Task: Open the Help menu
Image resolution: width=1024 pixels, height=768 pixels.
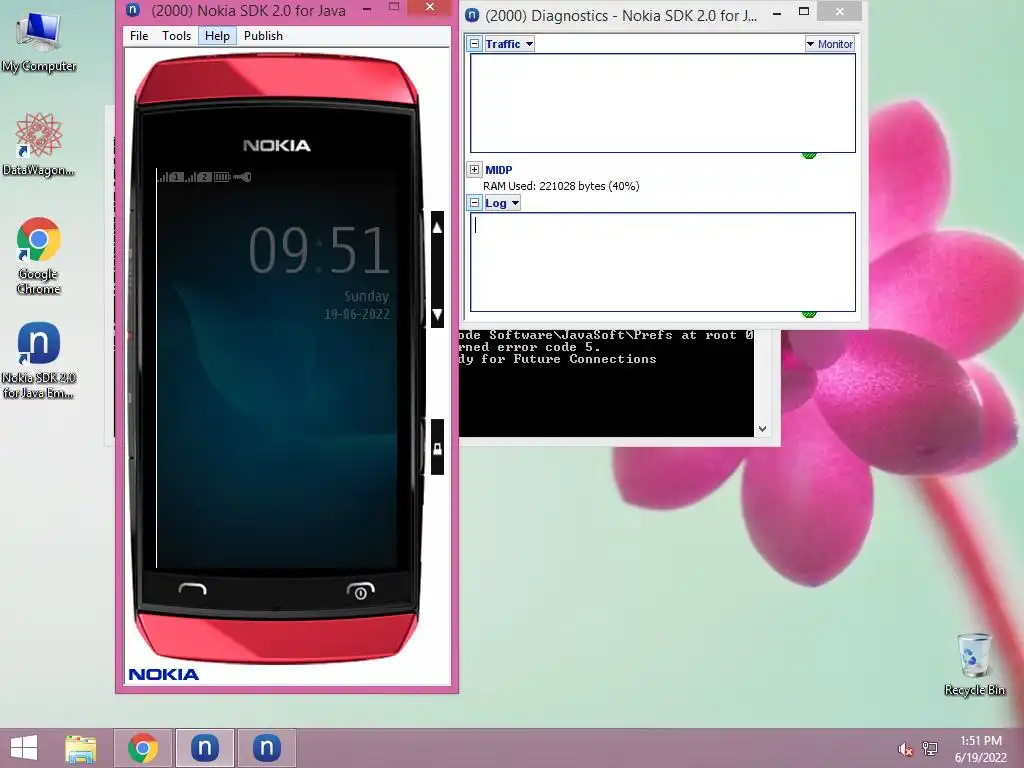Action: tap(217, 36)
